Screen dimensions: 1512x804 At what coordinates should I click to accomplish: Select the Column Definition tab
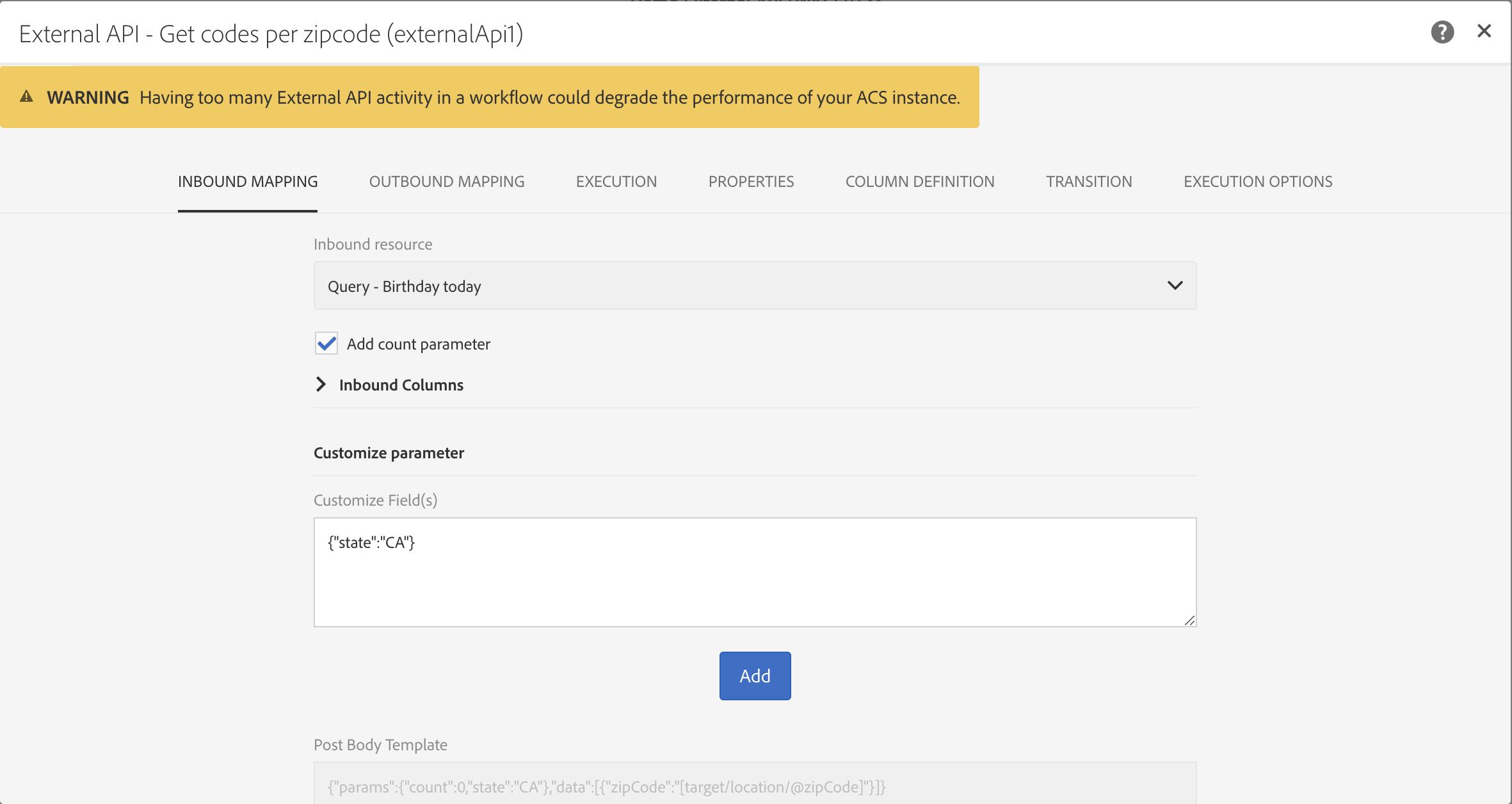click(919, 182)
